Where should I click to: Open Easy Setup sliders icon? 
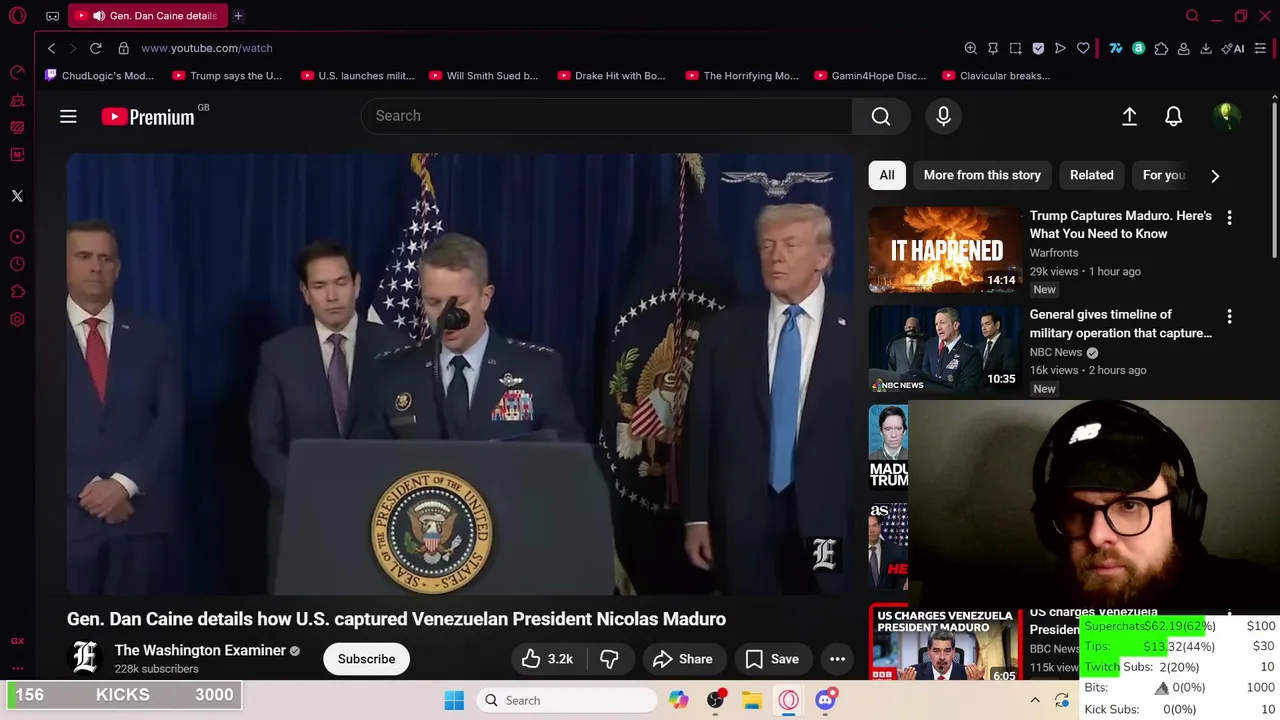1260,48
